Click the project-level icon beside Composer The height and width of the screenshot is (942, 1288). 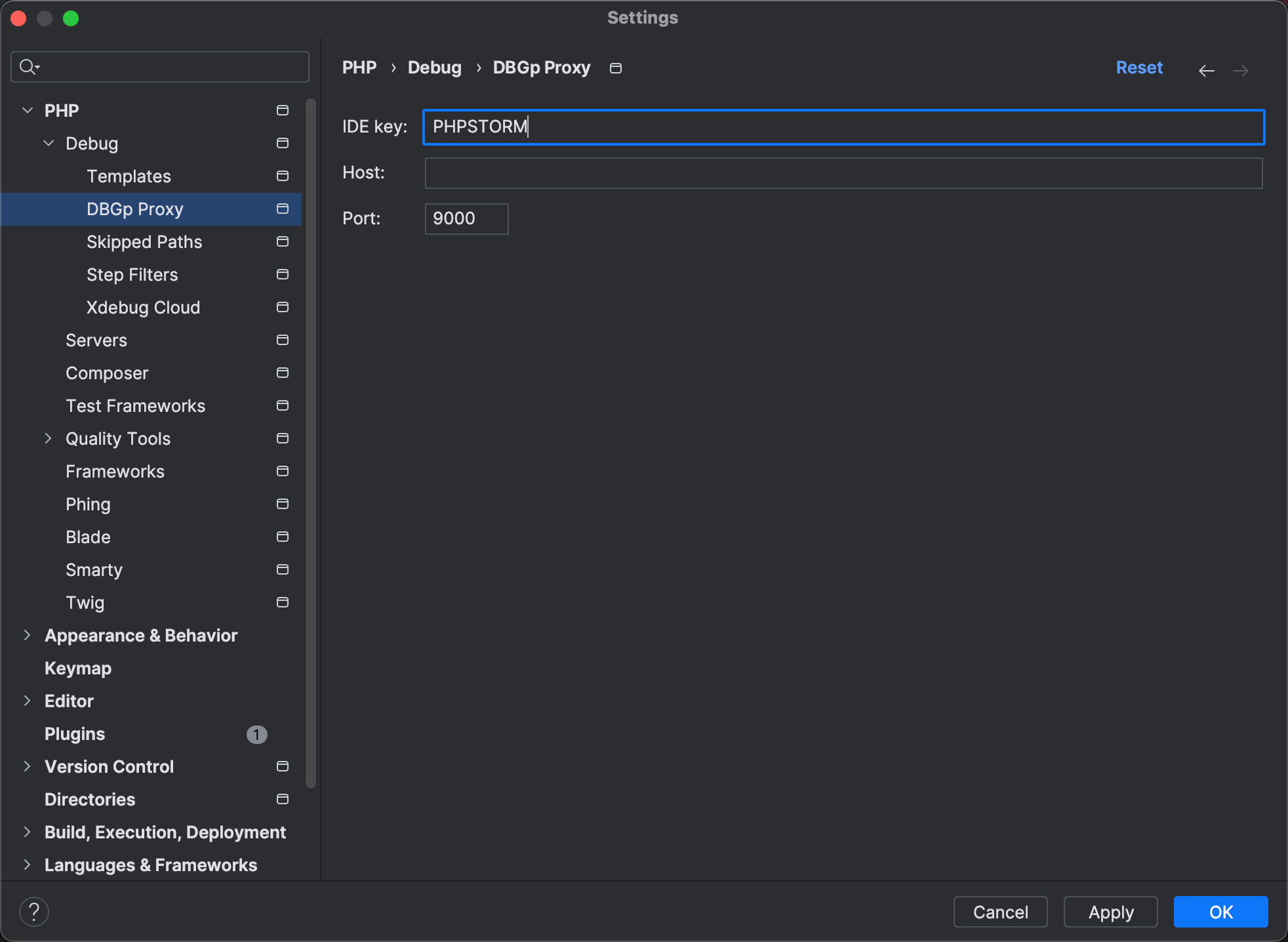pos(283,373)
